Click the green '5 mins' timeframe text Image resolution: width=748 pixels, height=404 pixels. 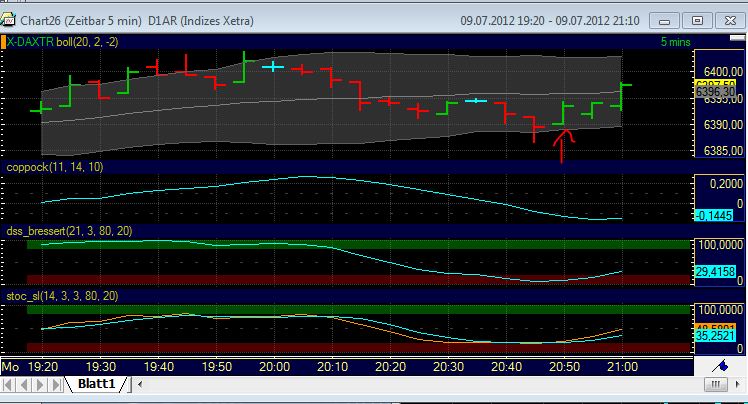[x=675, y=42]
